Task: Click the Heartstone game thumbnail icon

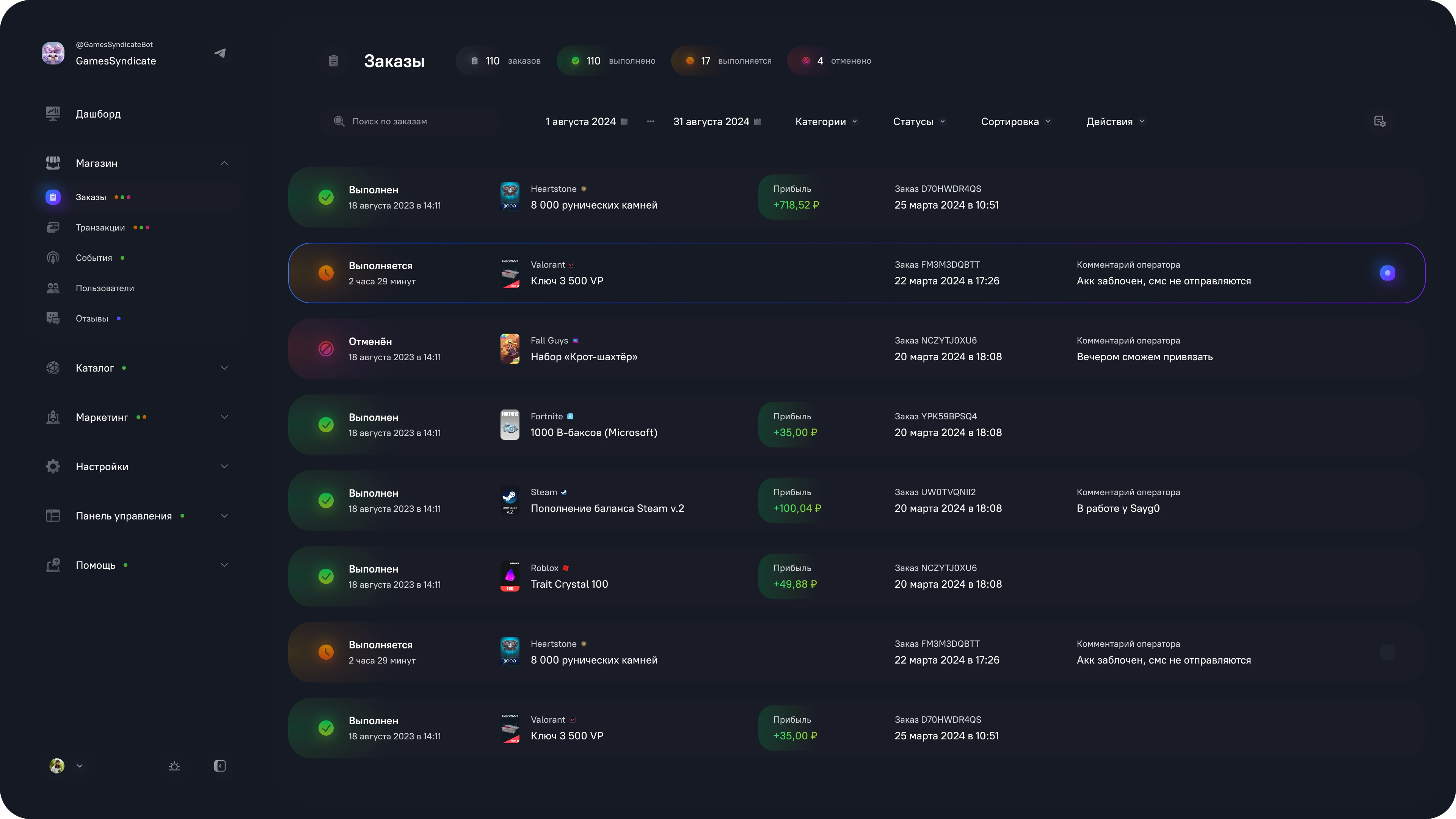Action: (x=509, y=196)
